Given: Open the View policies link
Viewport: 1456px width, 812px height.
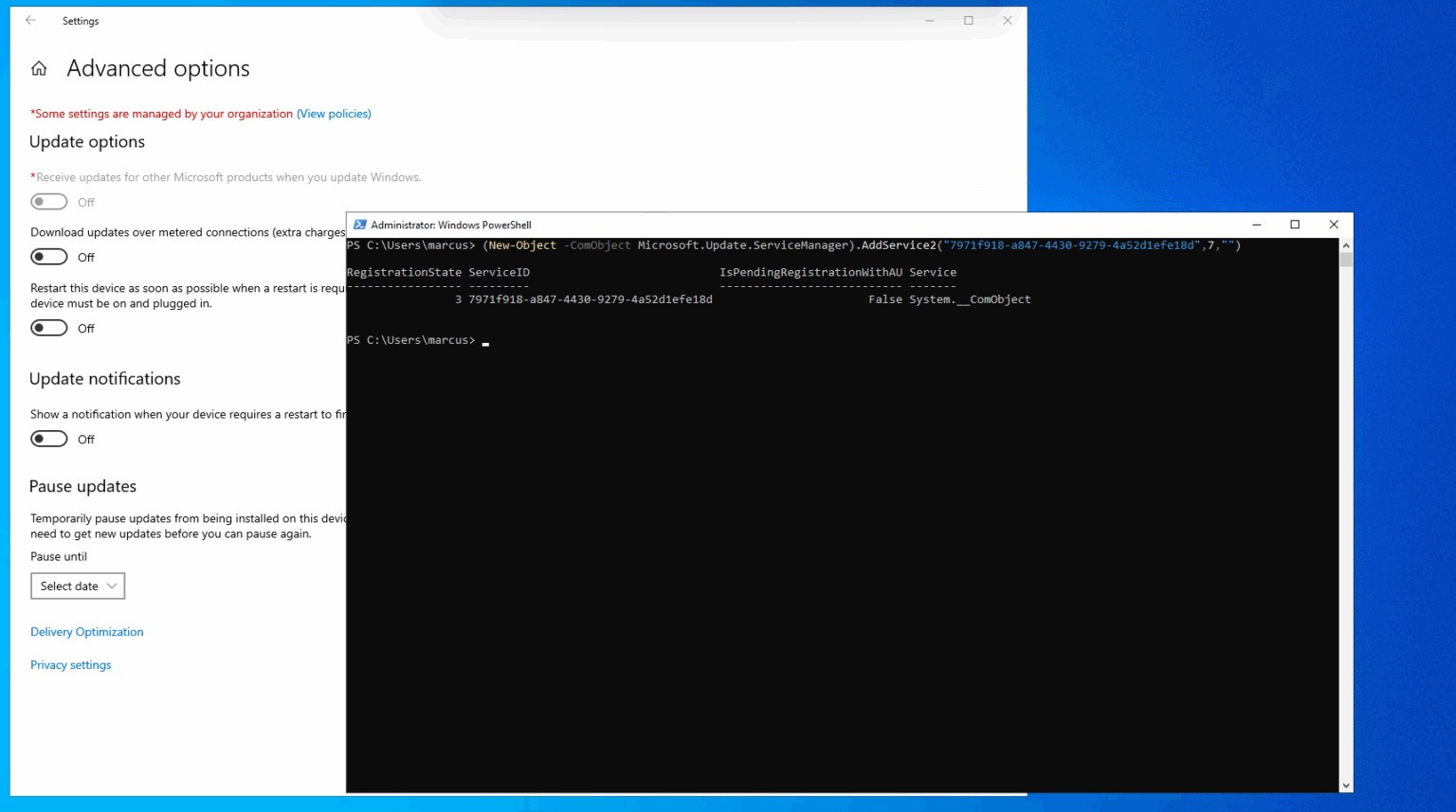Looking at the screenshot, I should [334, 113].
